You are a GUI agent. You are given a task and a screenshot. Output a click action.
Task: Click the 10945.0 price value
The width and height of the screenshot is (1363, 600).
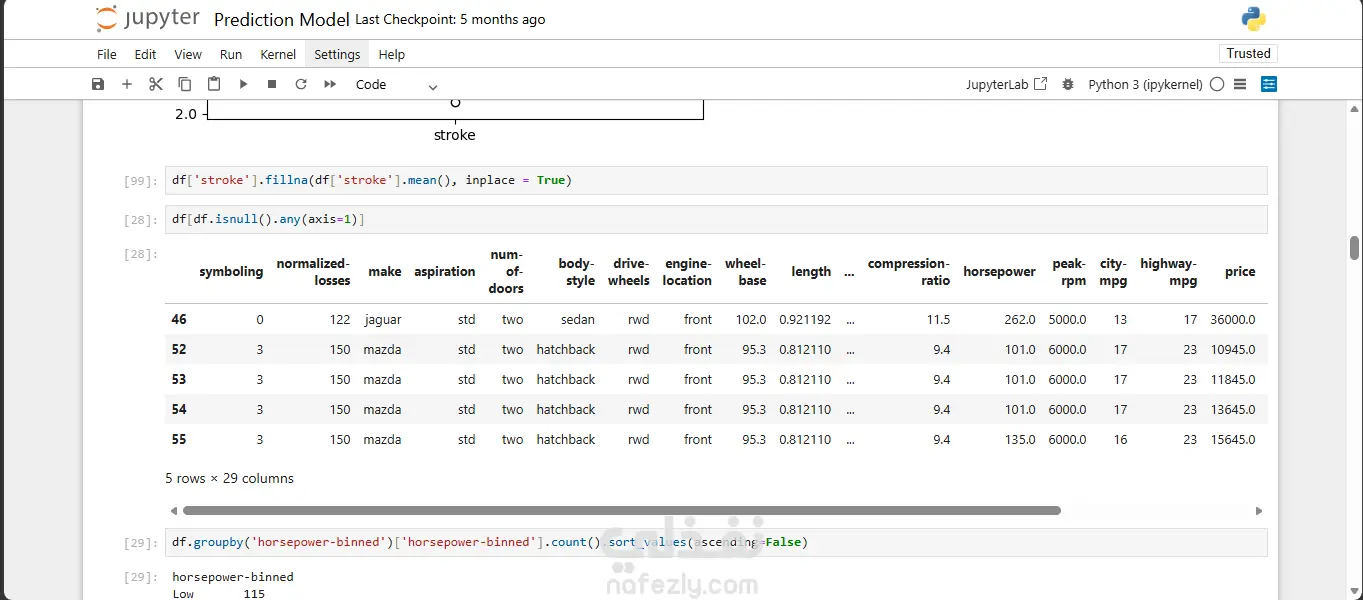click(x=1232, y=350)
